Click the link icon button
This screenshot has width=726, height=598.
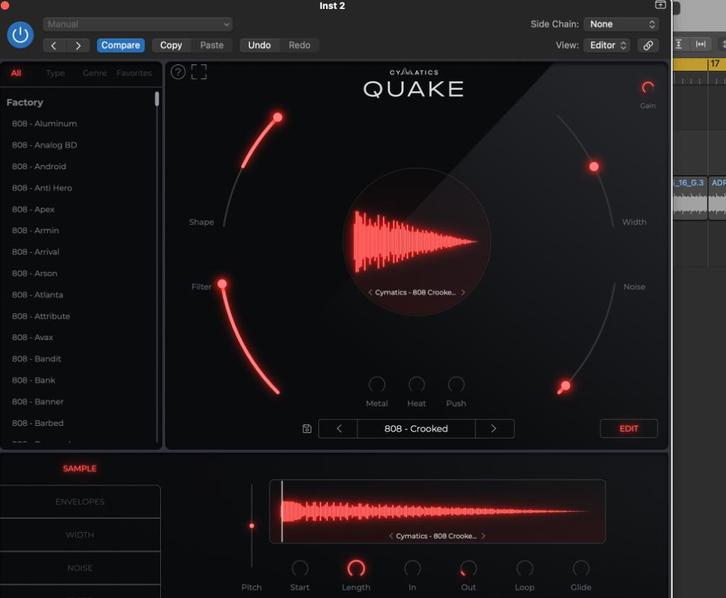pos(648,45)
